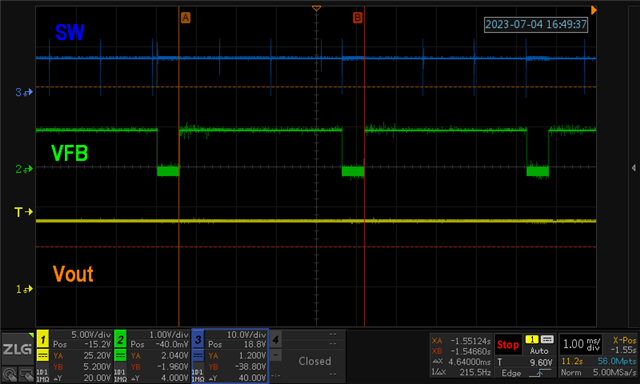The image size is (640, 384).
Task: Click the red Stop run-state button
Action: click(x=507, y=345)
